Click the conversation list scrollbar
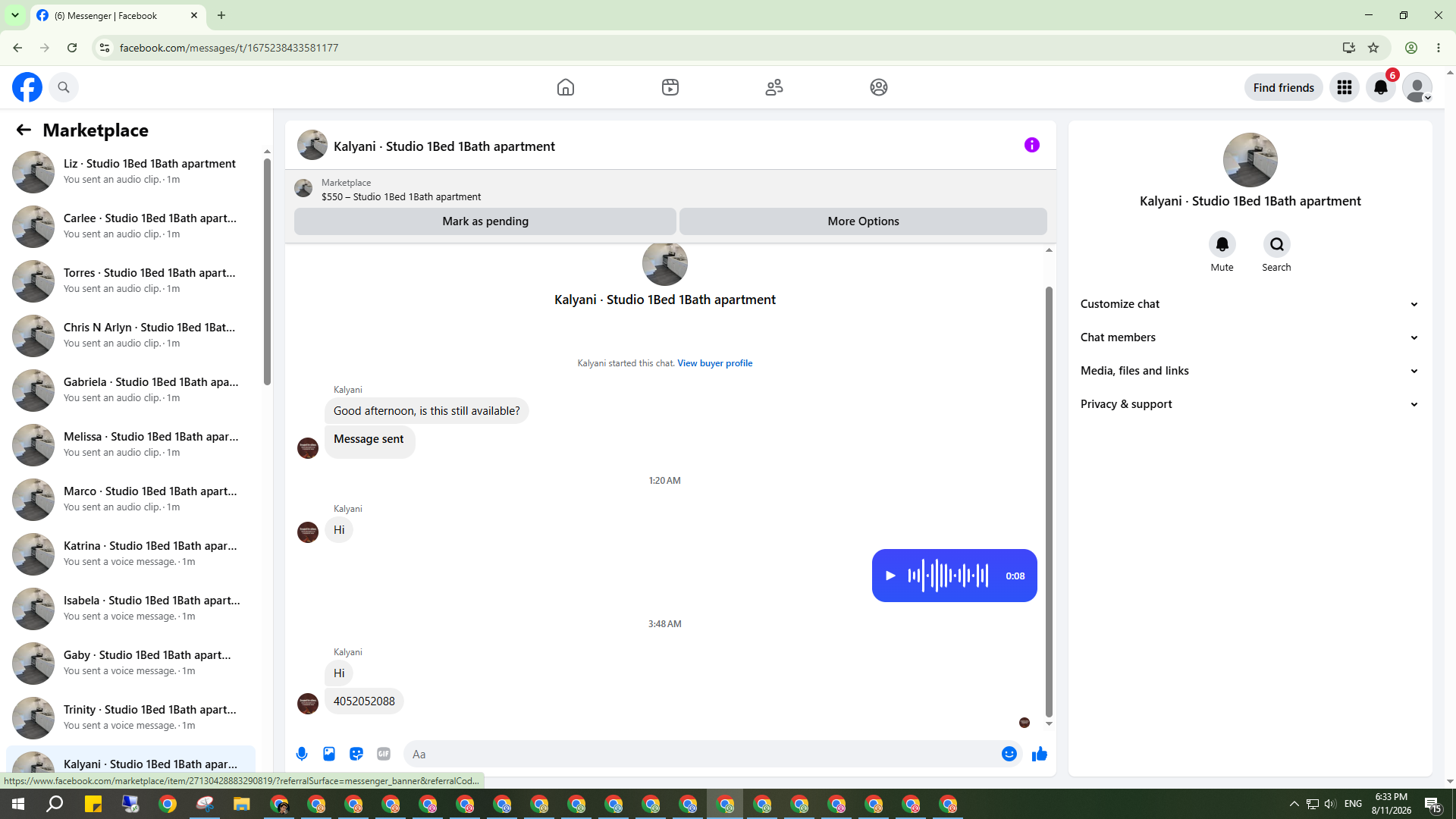1456x819 pixels. coord(267,271)
